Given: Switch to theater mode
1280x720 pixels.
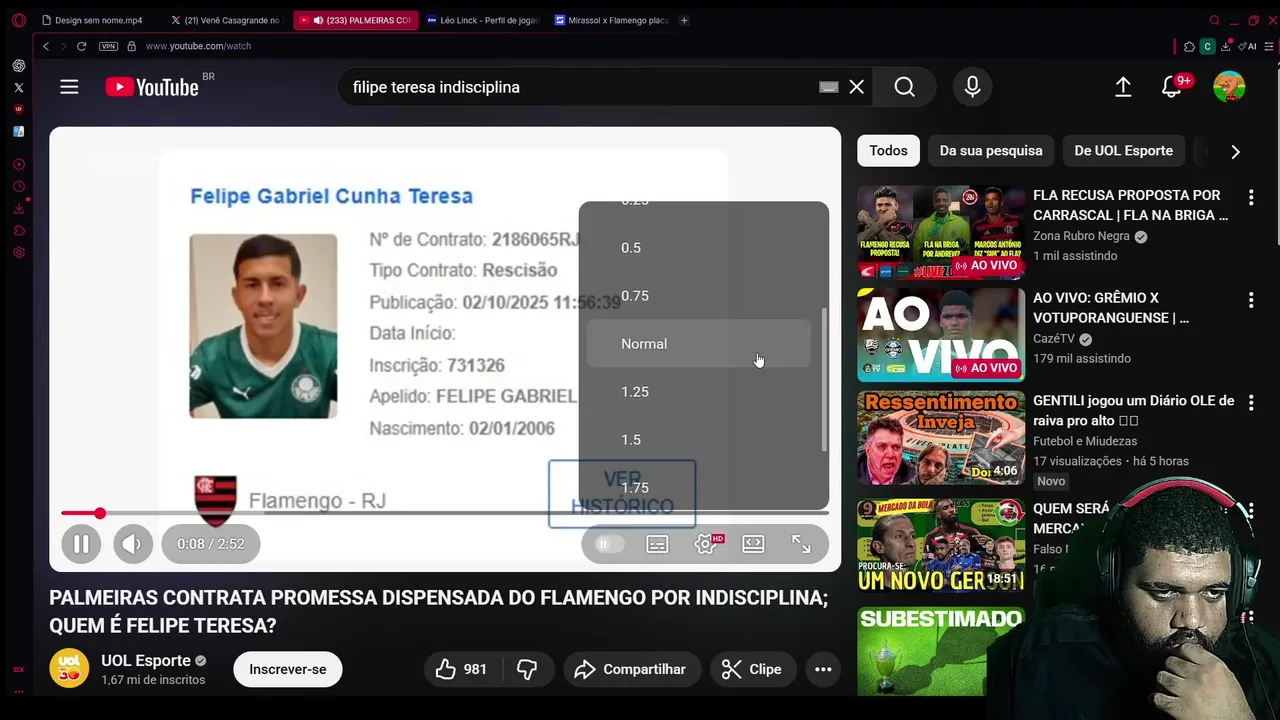Looking at the screenshot, I should click(x=753, y=544).
